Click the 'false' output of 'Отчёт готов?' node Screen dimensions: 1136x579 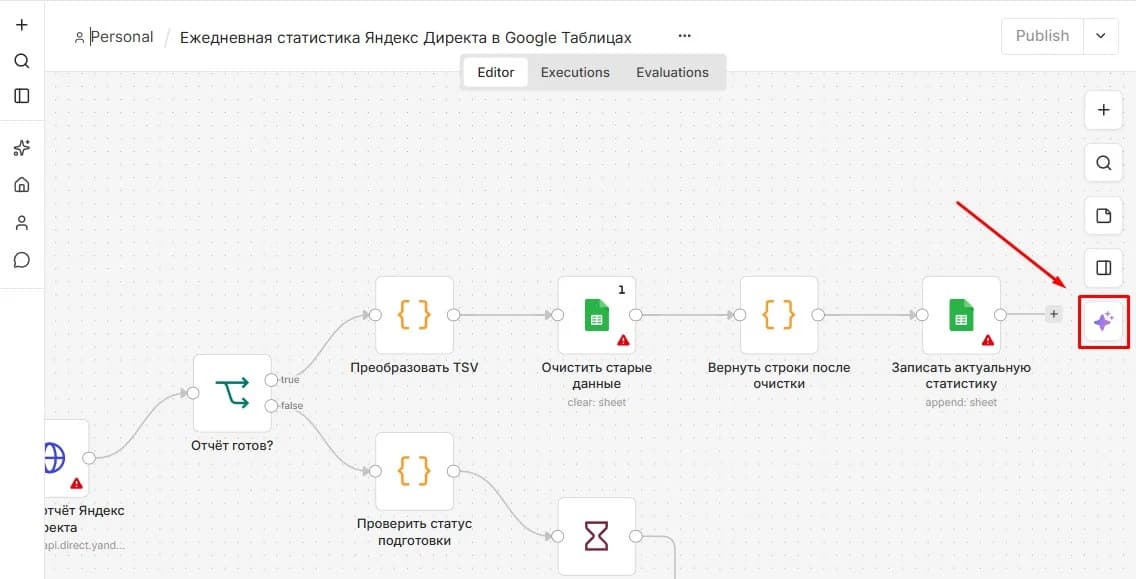tap(271, 405)
